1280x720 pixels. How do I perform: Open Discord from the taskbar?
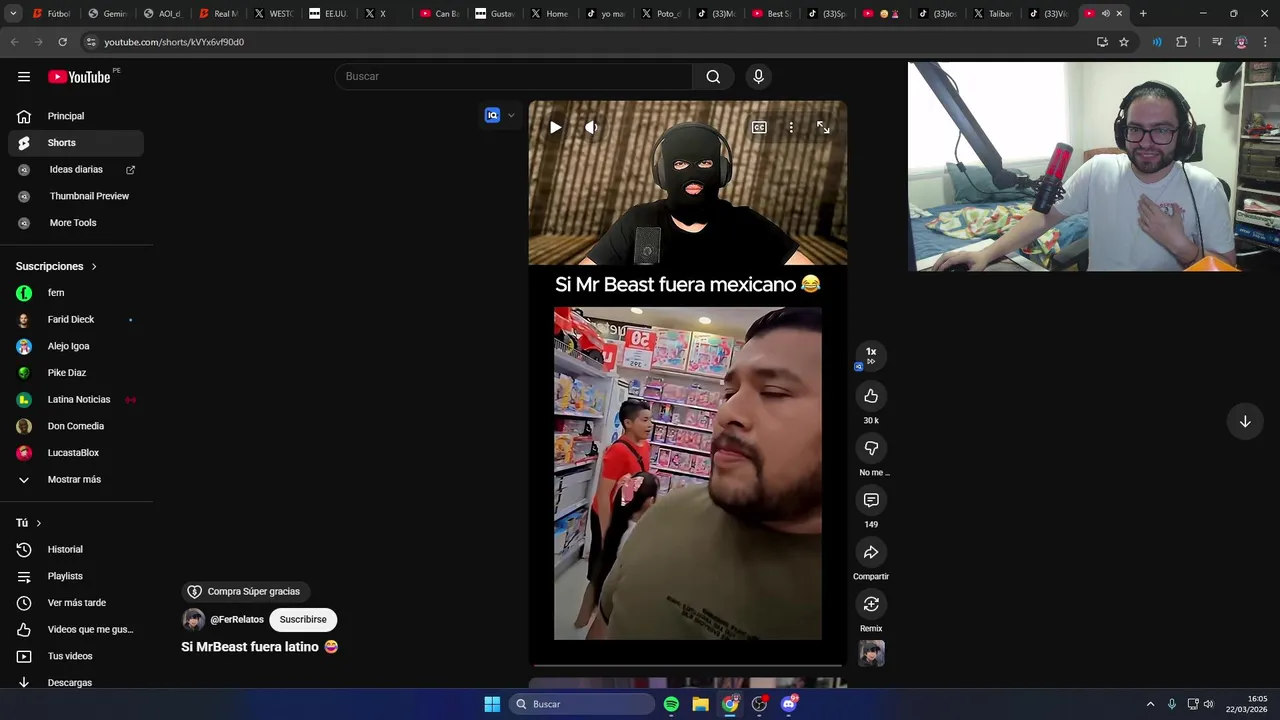pos(789,704)
